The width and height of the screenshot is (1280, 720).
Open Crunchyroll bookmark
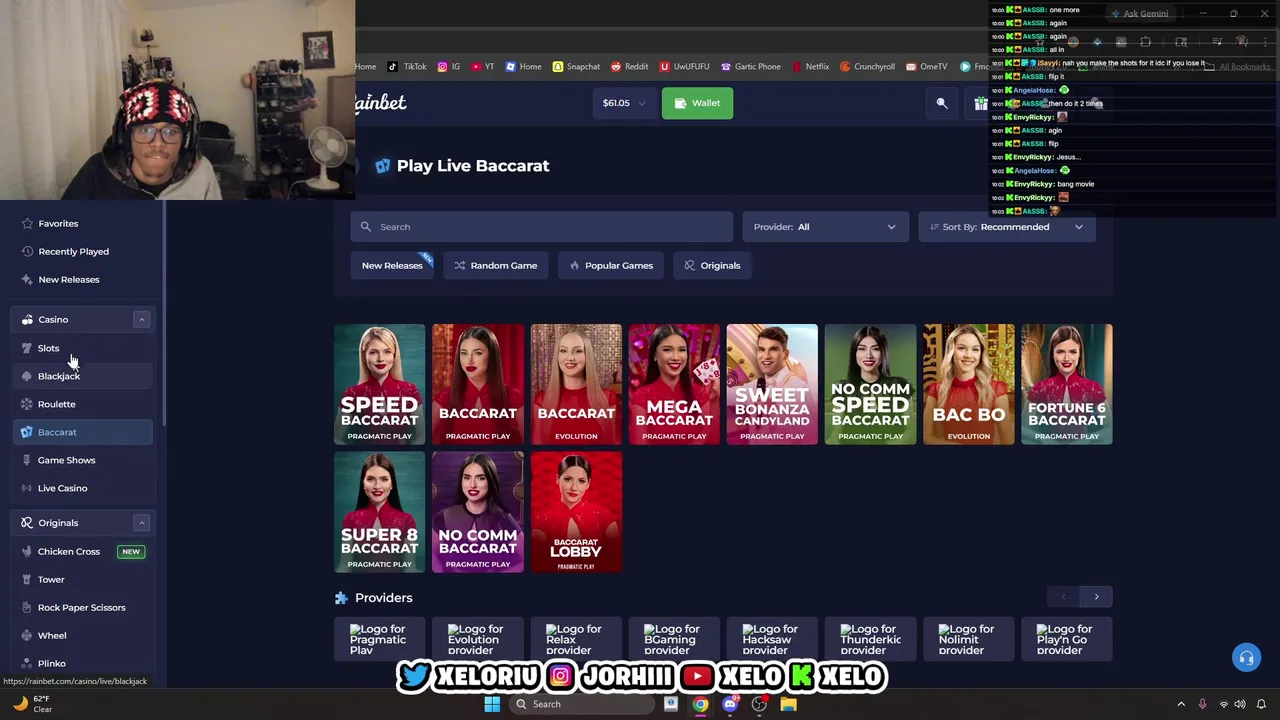tap(867, 66)
